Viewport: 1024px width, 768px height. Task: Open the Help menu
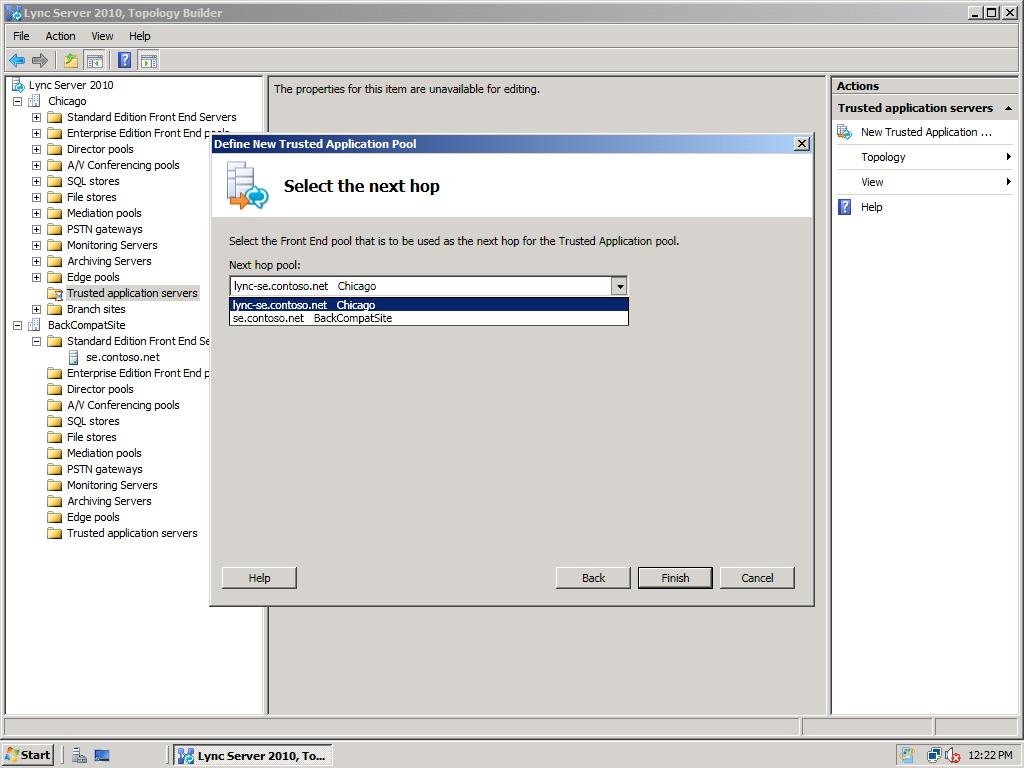[140, 36]
